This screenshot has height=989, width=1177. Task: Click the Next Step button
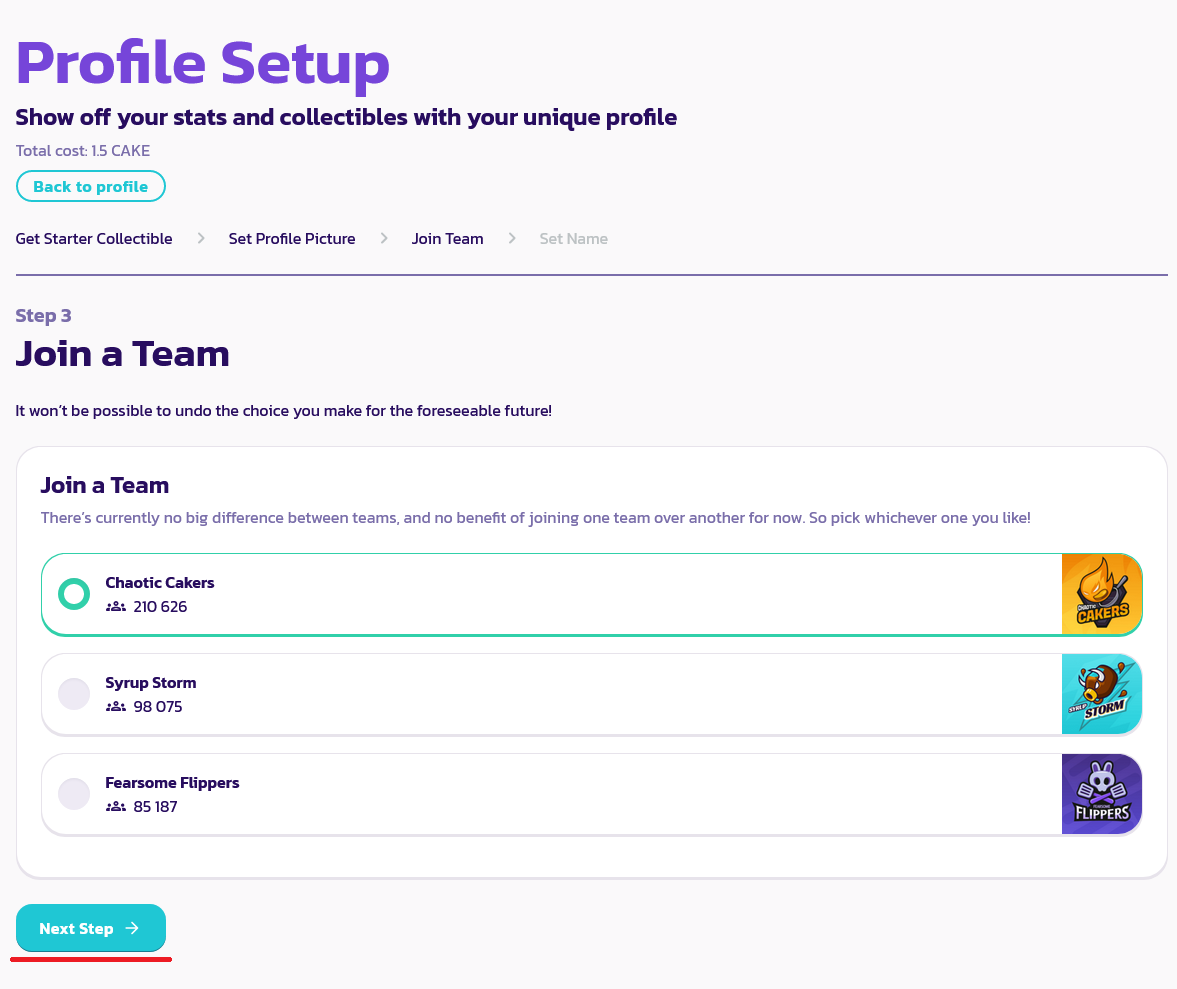coord(90,929)
